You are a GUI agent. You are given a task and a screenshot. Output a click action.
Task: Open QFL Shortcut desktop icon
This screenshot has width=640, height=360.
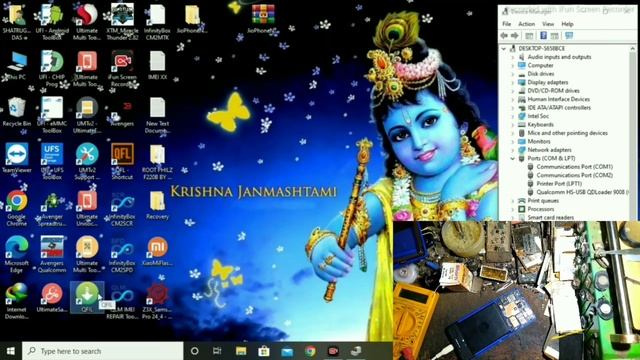point(122,162)
